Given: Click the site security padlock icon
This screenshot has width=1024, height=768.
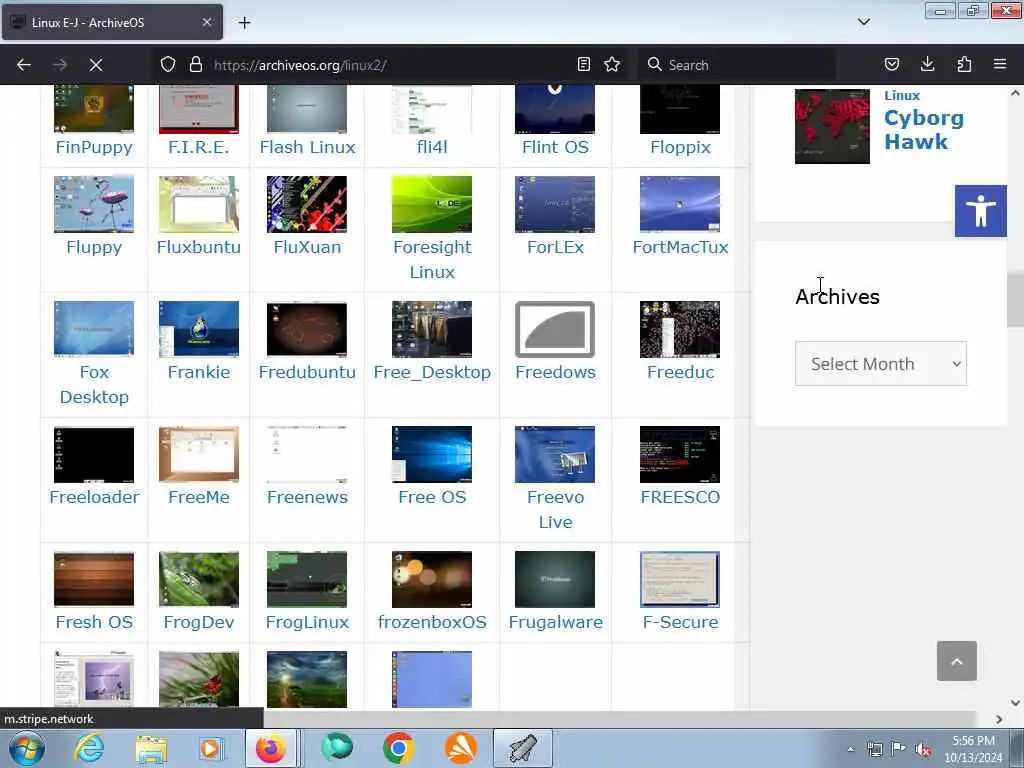Looking at the screenshot, I should (195, 65).
